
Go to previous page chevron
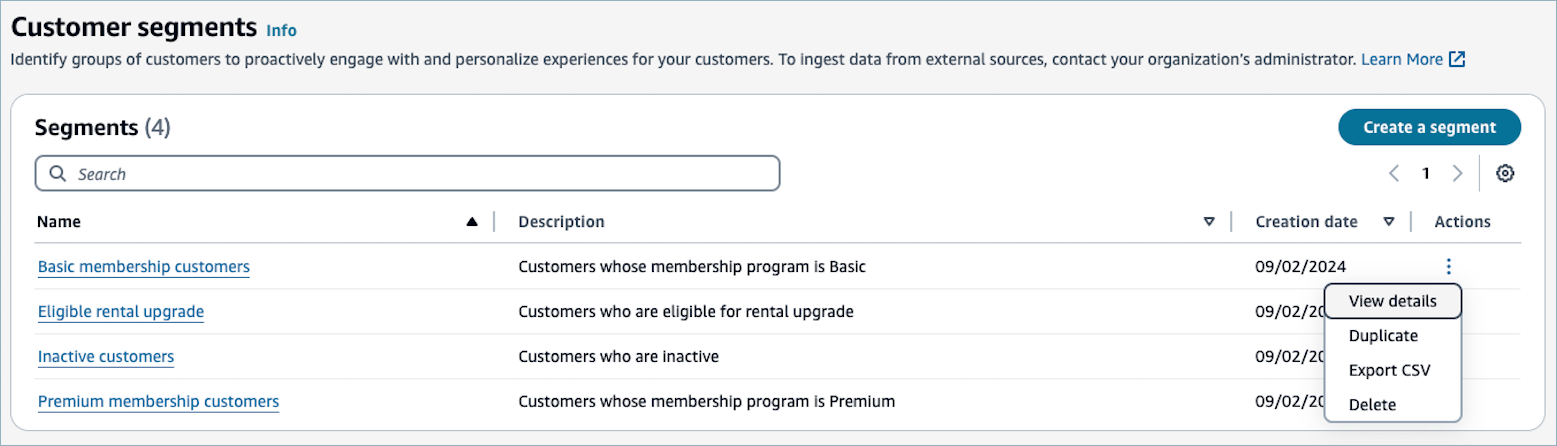1394,174
